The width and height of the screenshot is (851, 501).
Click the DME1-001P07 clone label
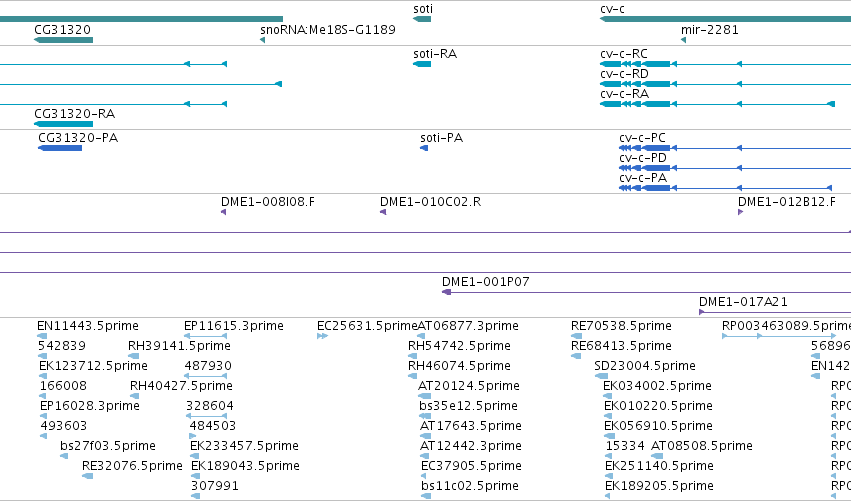486,282
